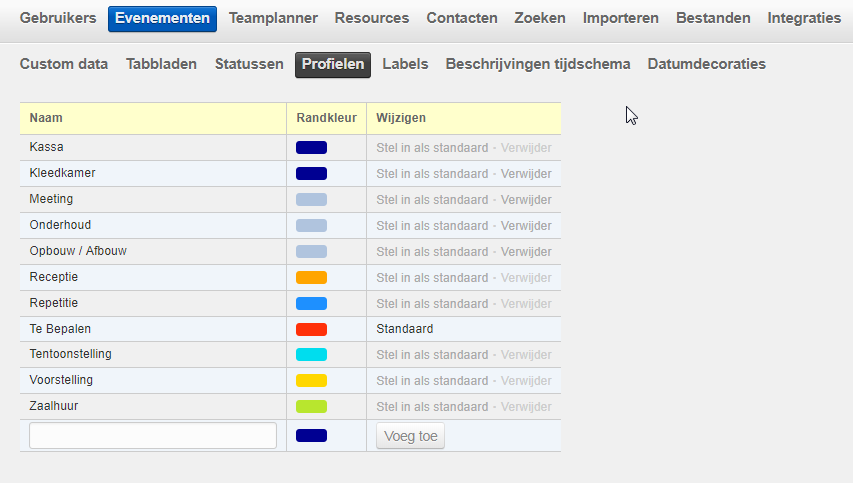Image resolution: width=853 pixels, height=483 pixels.
Task: Switch to the Labels tab
Action: (405, 64)
